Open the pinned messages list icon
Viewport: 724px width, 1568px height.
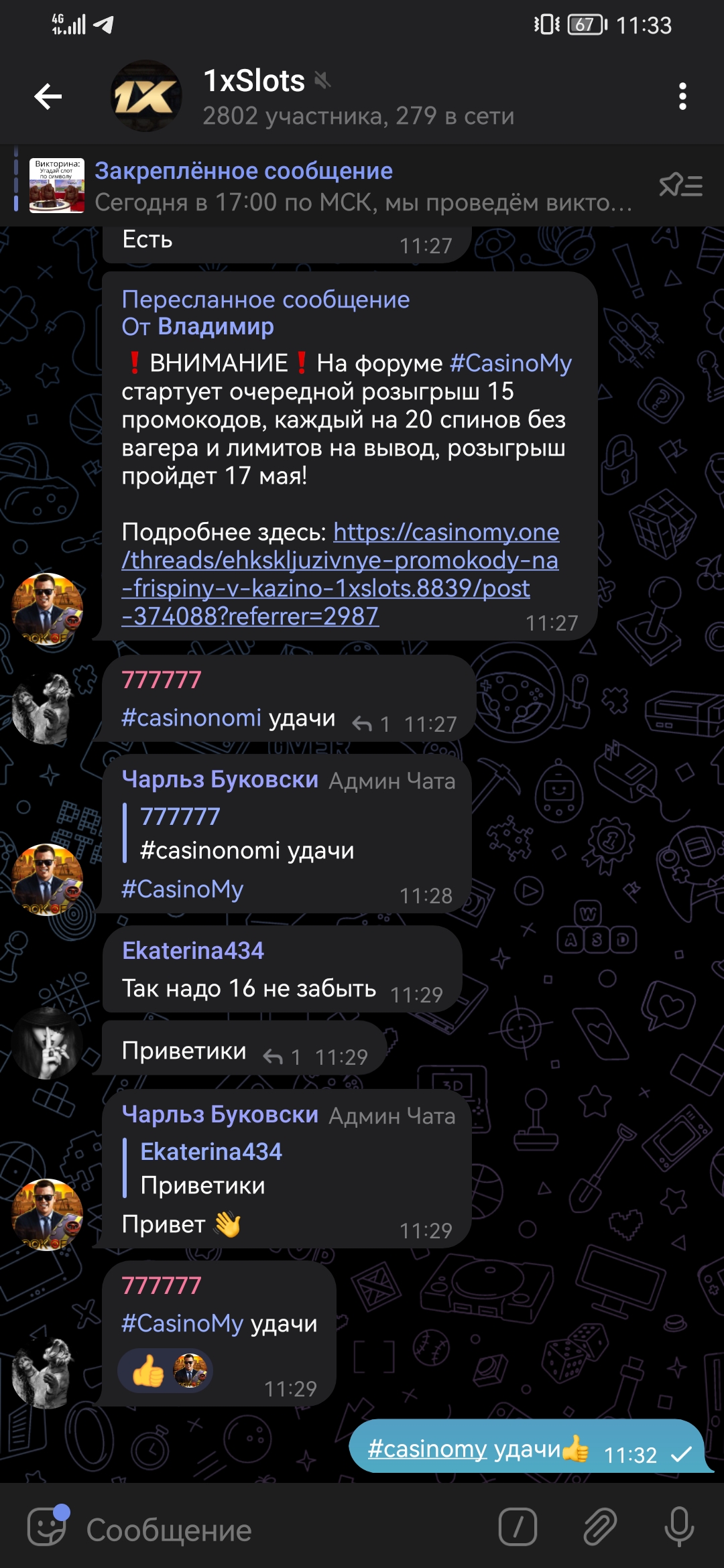click(680, 186)
